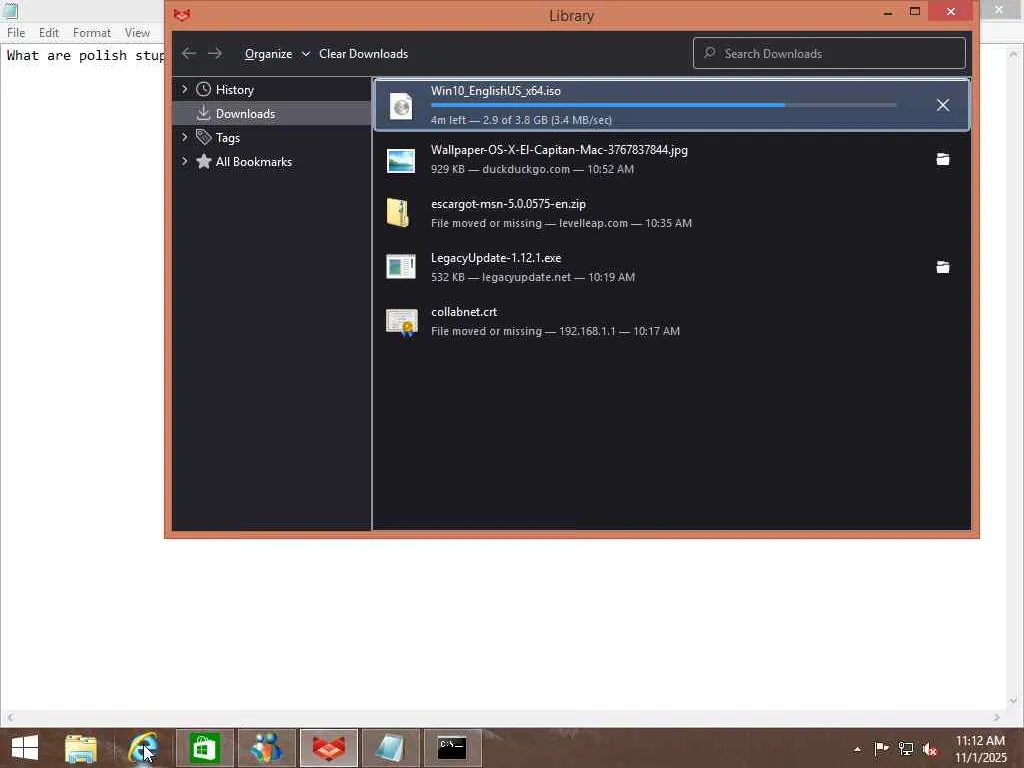Click the LegacyUpdate exe file icon
This screenshot has height=768, width=1024.
(x=401, y=266)
